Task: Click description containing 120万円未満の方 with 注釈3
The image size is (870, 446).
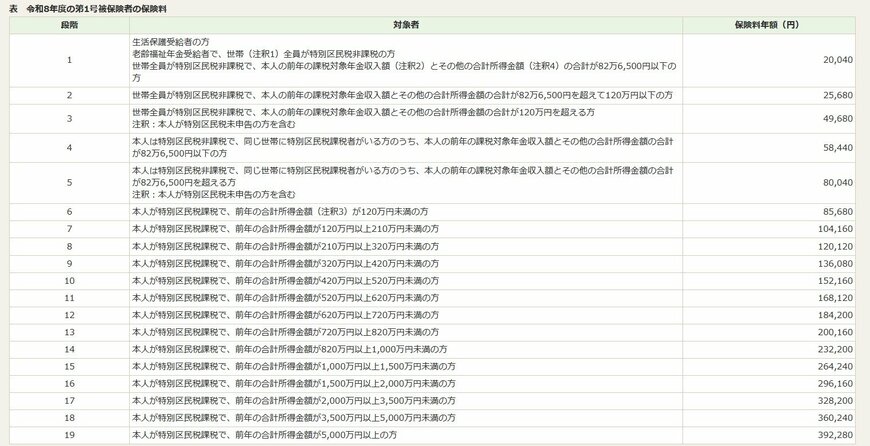Action: 280,212
